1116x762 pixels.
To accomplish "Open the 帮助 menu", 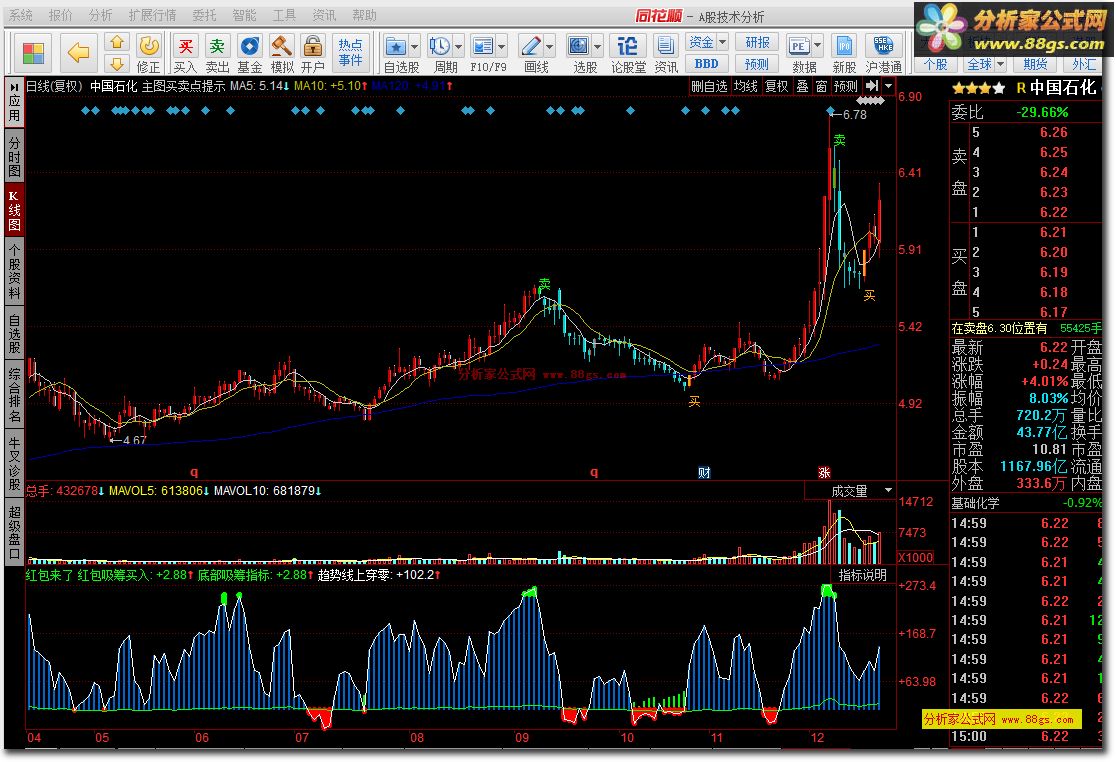I will point(364,15).
